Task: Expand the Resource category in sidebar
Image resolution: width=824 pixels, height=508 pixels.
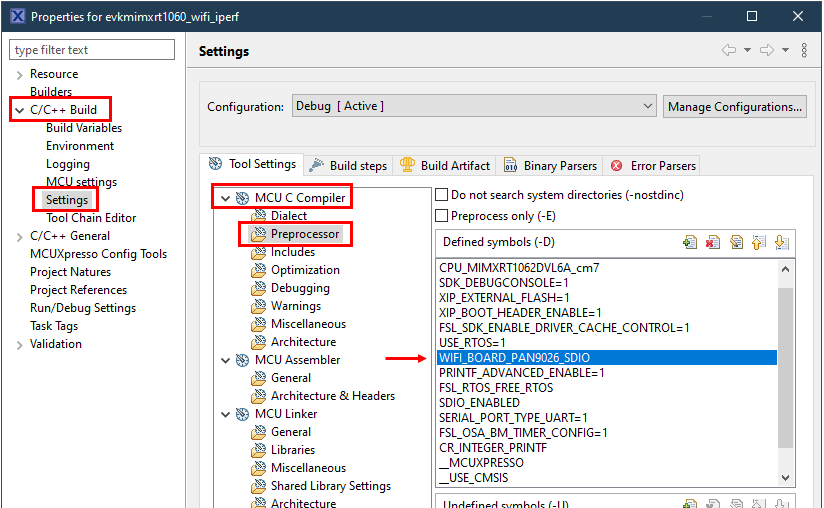Action: 19,74
